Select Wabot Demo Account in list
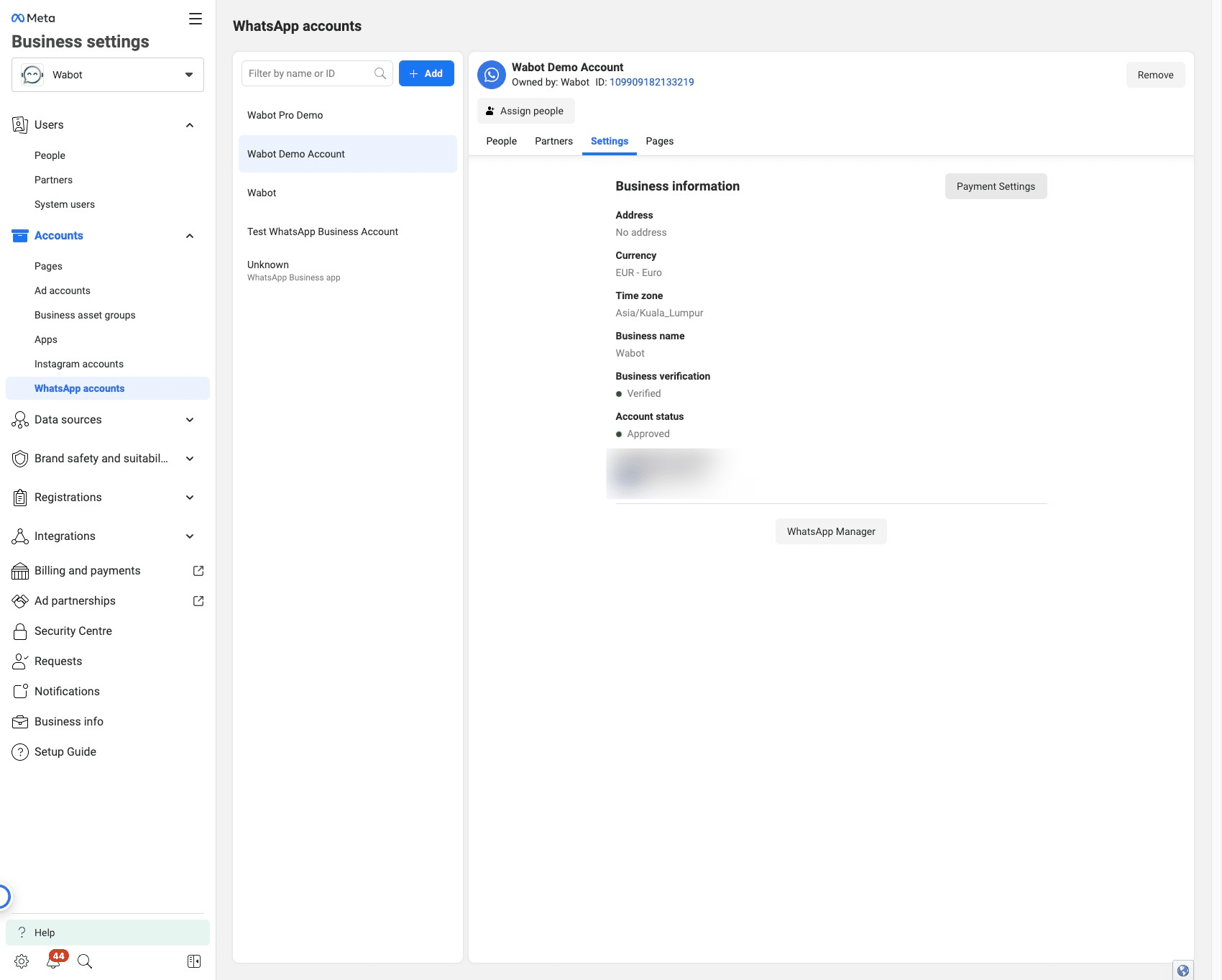1222x980 pixels. click(x=348, y=154)
